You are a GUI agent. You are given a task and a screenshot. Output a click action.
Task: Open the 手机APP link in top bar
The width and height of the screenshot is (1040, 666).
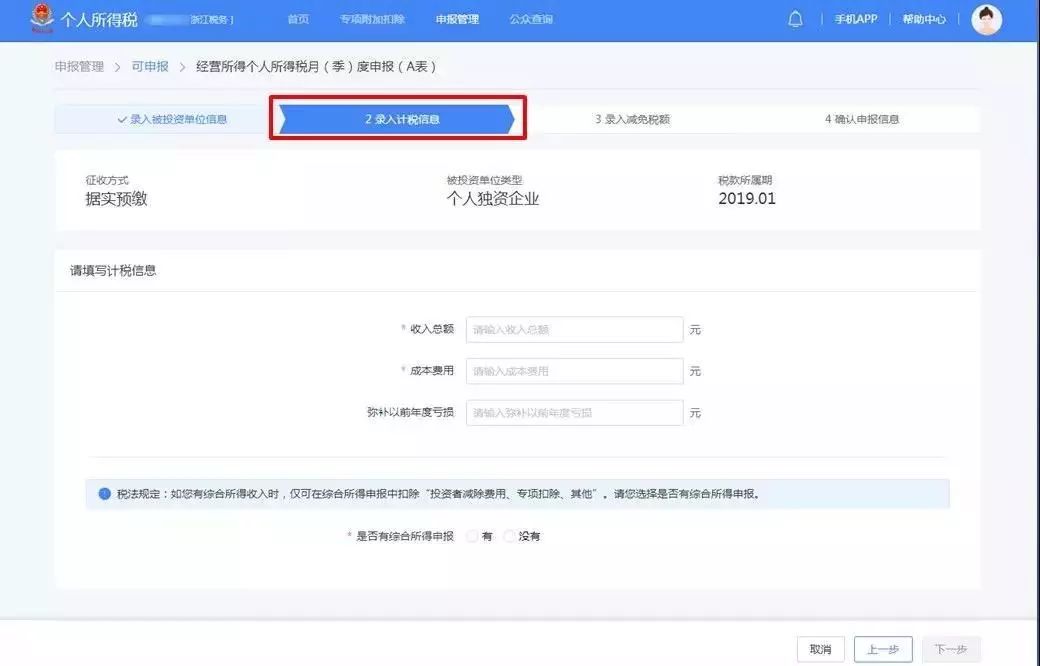tap(855, 19)
